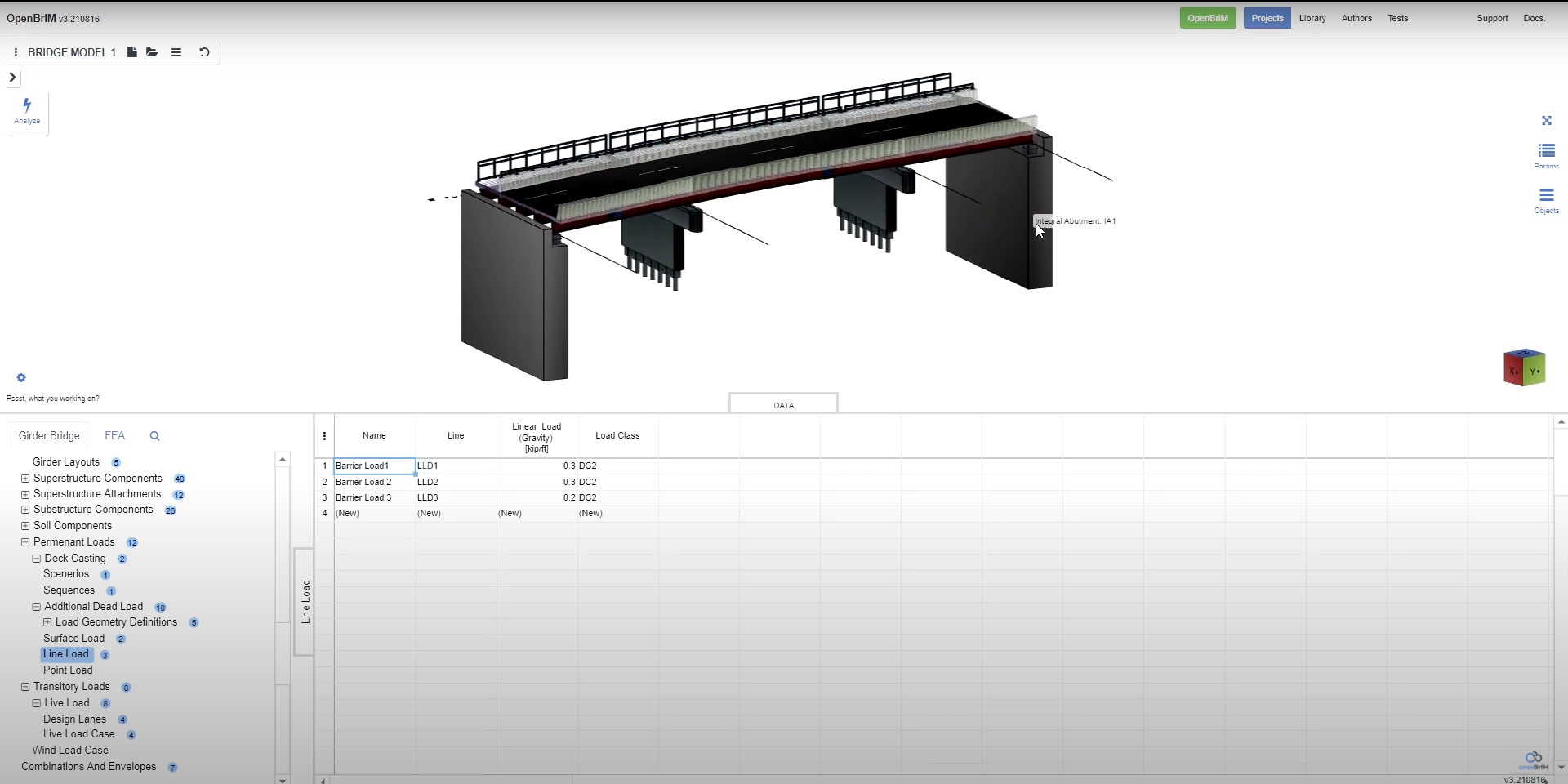Image resolution: width=1568 pixels, height=784 pixels.
Task: Collapse the Permenant Loads node
Action: 25,542
